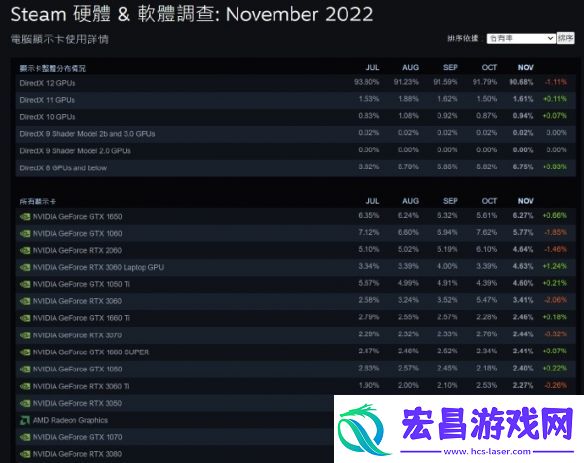Open the NVIDIA GeForce RTX 2060 entry

[x=77, y=250]
